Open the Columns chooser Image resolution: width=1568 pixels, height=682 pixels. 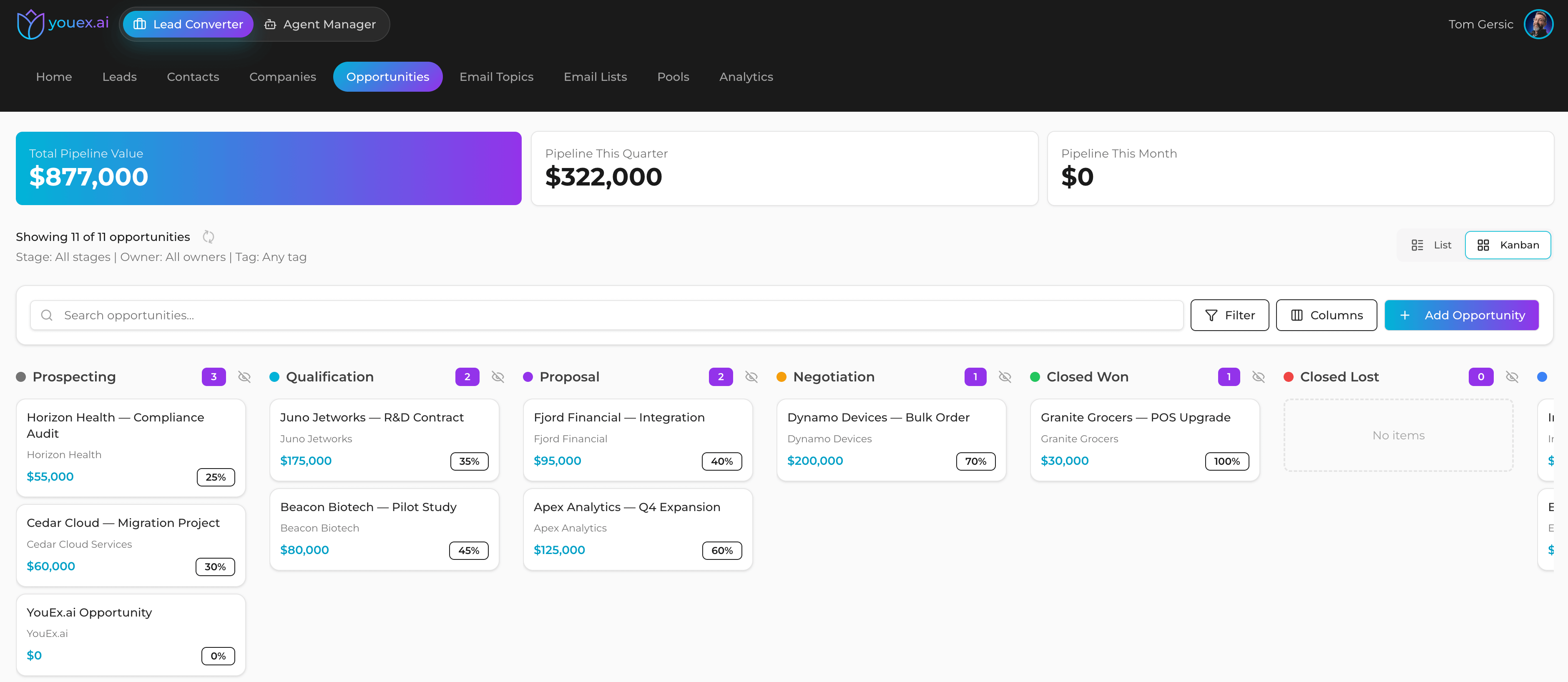(x=1327, y=315)
